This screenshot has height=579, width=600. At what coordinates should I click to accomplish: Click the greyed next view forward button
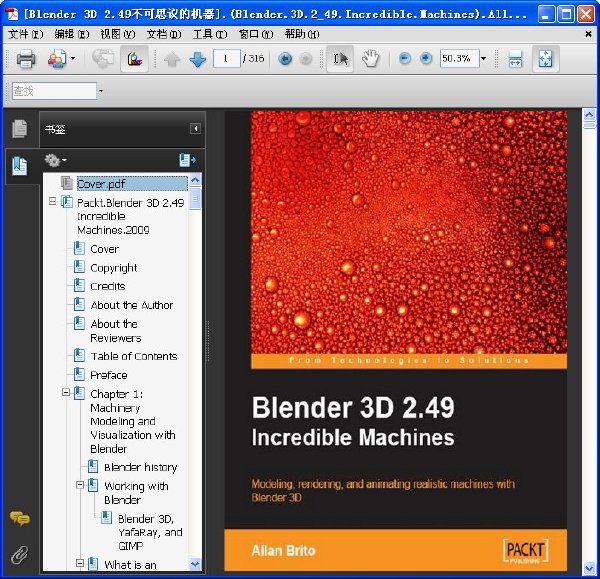[x=305, y=59]
